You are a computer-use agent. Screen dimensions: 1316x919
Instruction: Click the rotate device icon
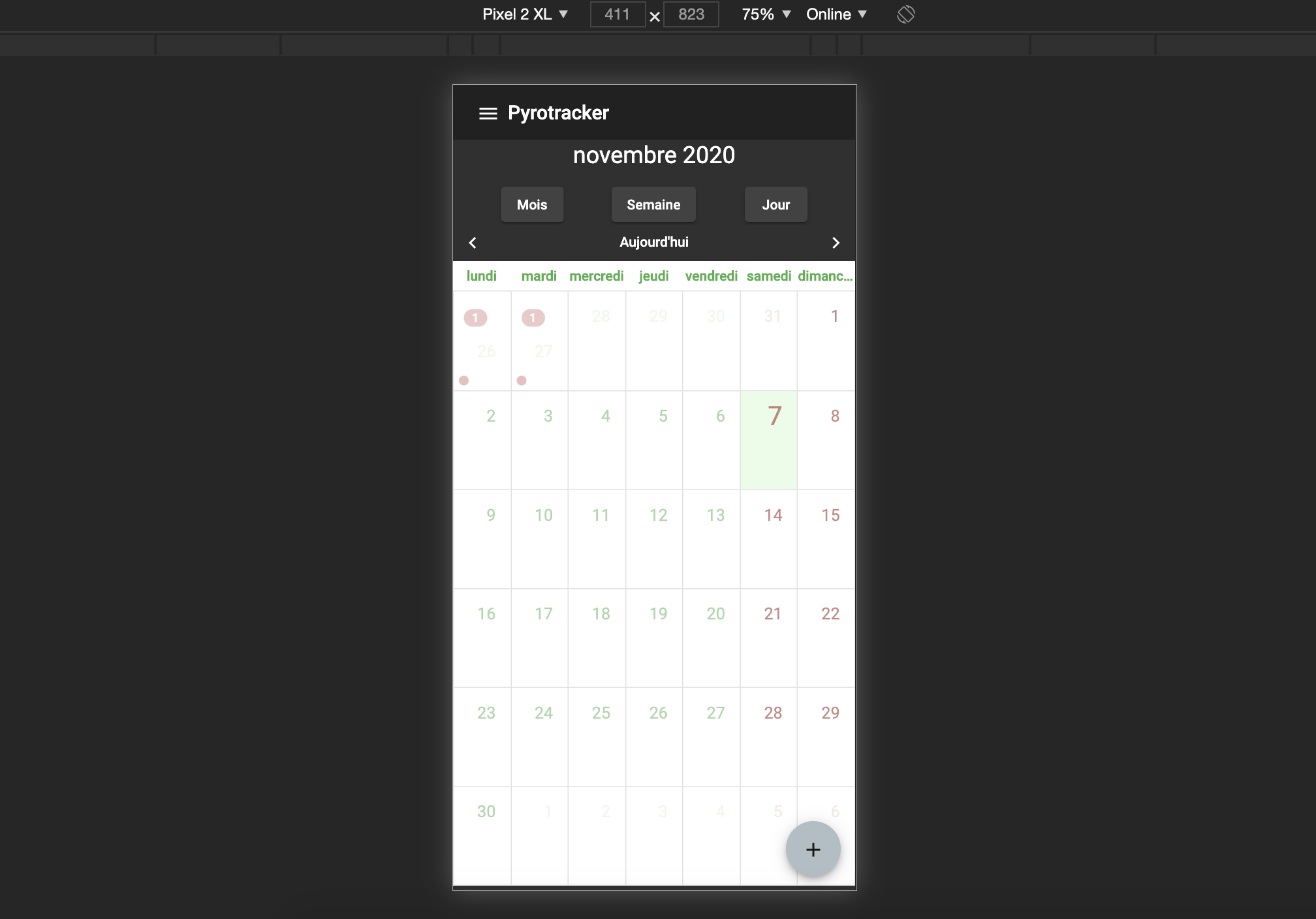tap(905, 14)
